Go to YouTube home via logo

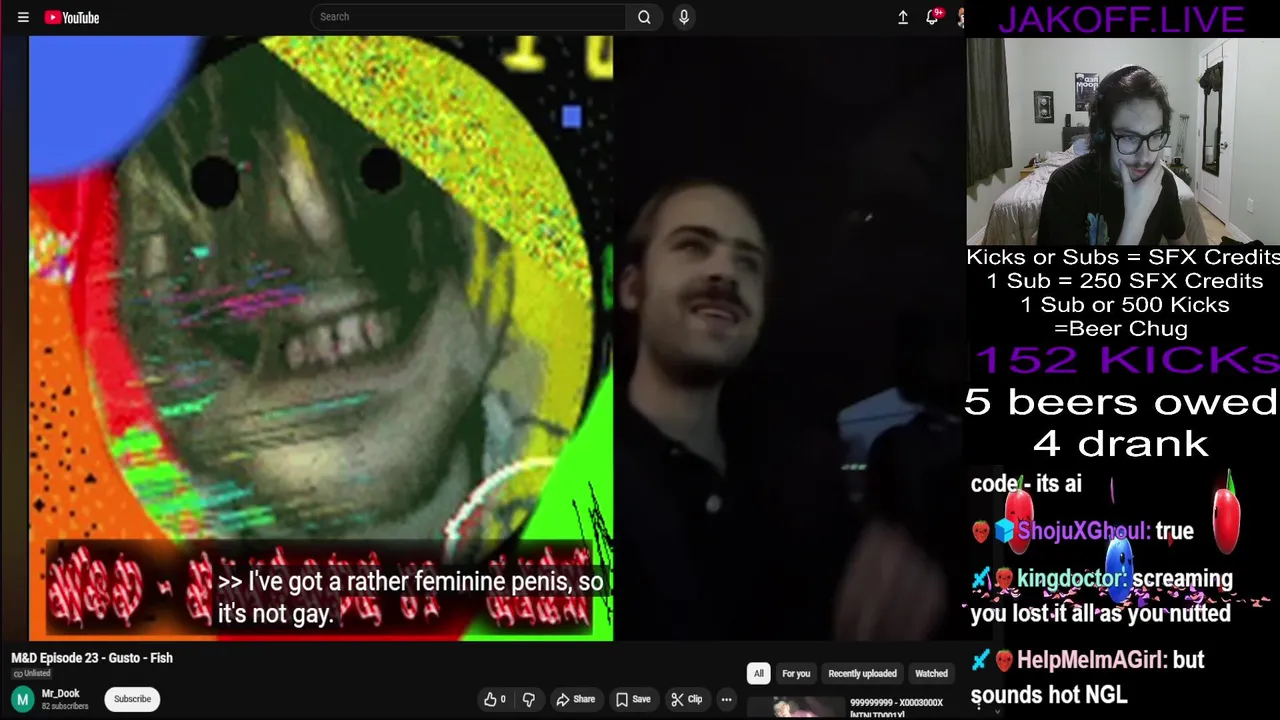tap(72, 17)
